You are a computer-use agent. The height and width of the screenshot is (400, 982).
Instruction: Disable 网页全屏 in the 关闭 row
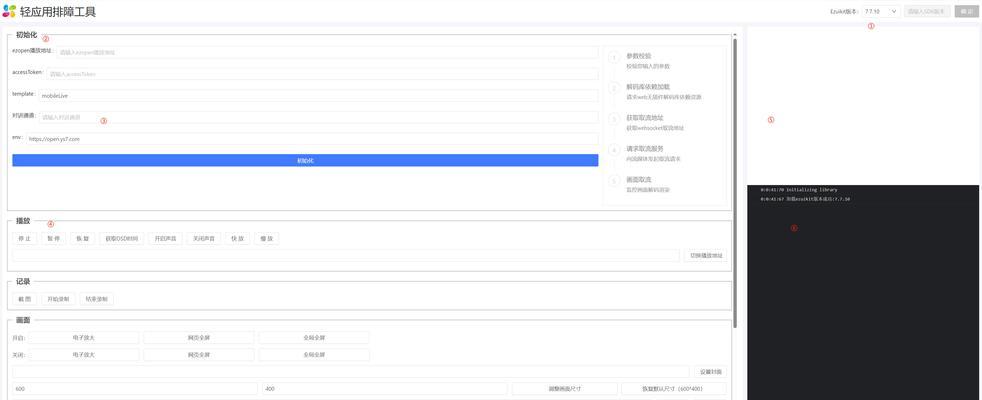(199, 355)
